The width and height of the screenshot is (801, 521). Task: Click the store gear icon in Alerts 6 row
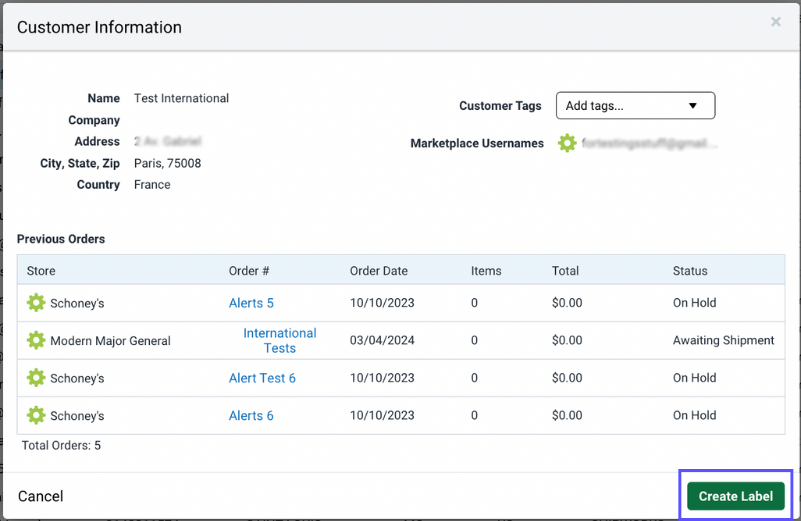(36, 416)
